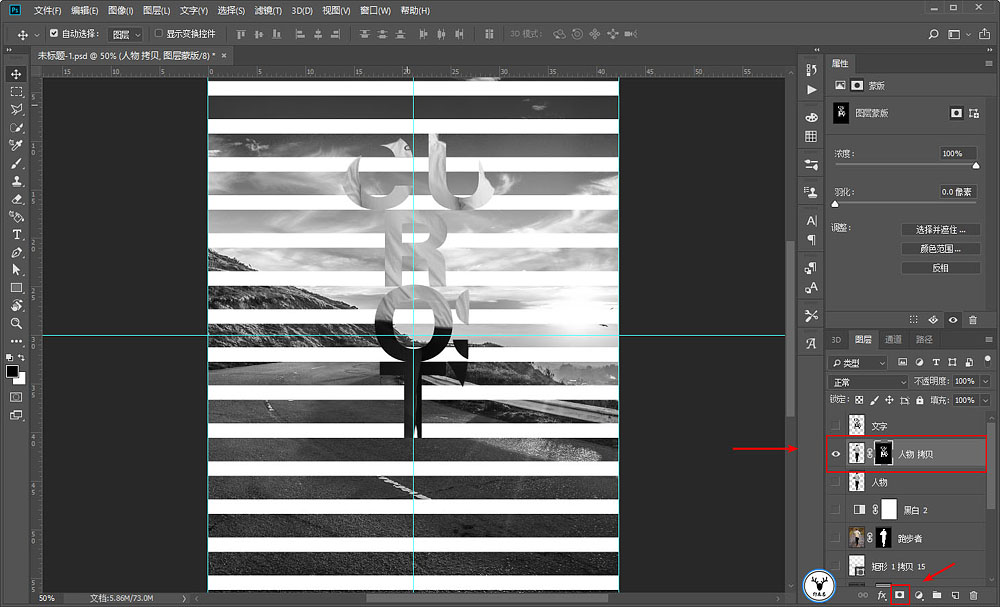The width and height of the screenshot is (1000, 607).
Task: Delete layer with Layers panel trash icon
Action: (973, 595)
